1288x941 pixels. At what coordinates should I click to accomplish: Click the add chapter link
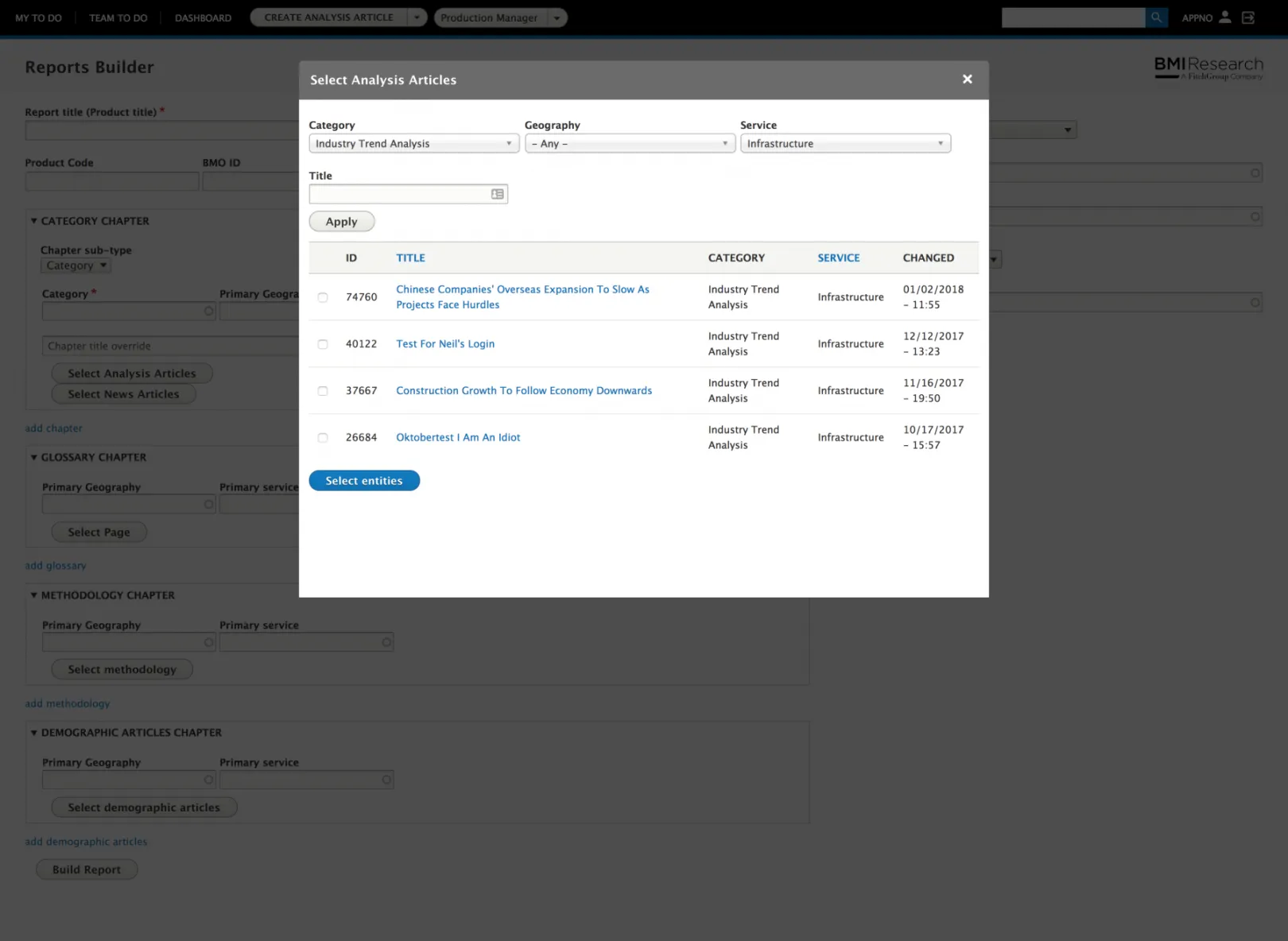coord(53,428)
